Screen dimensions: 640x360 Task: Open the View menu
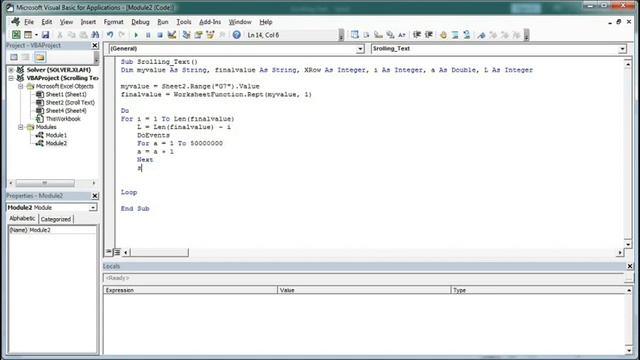(x=66, y=22)
